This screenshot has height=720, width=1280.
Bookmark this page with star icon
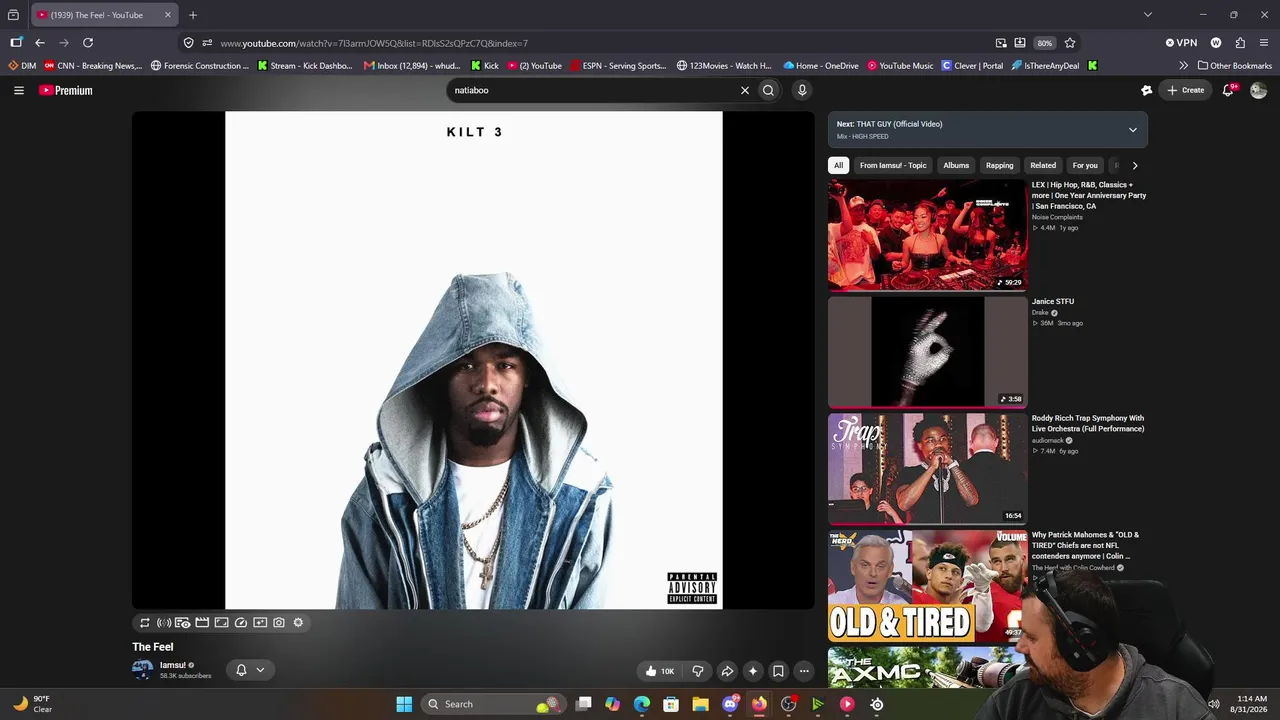[x=1070, y=43]
